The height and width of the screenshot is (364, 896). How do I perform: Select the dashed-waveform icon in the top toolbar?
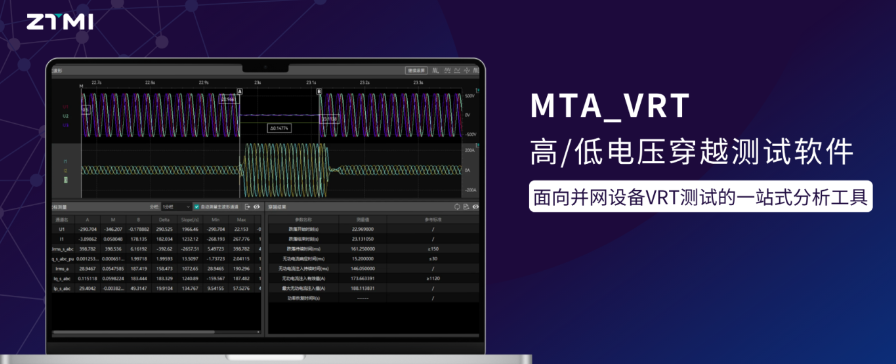coord(447,70)
